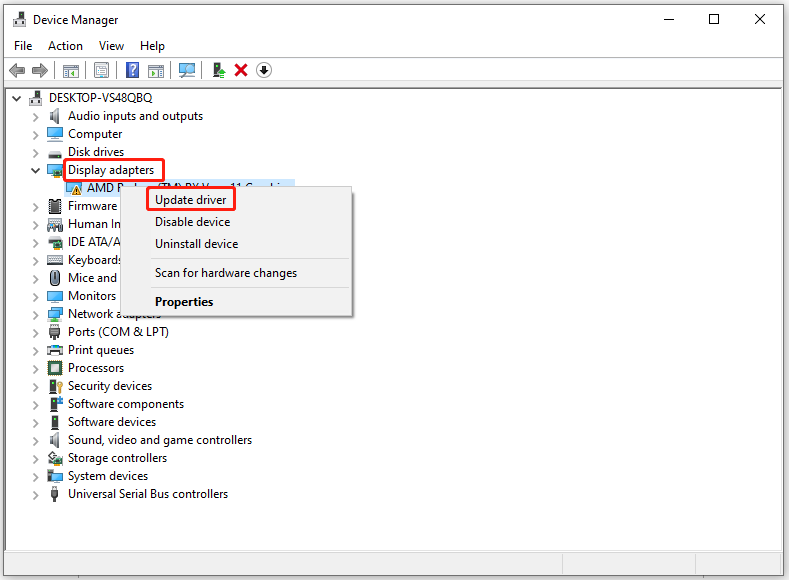Image resolution: width=789 pixels, height=580 pixels.
Task: Toggle the action pane toolbar icon
Action: [156, 71]
